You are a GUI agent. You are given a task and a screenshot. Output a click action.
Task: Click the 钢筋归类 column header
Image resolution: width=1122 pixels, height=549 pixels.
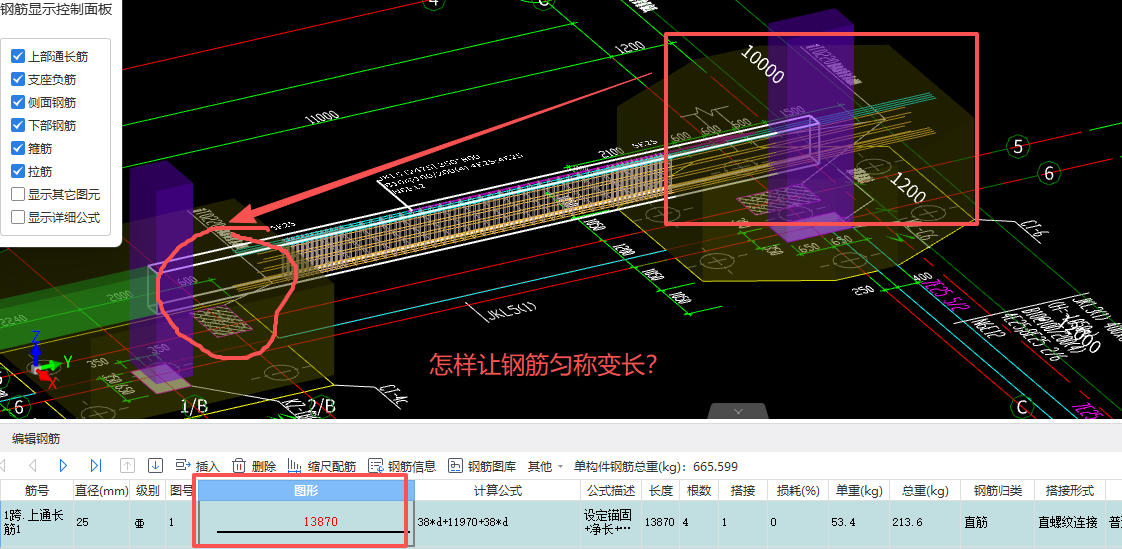point(997,490)
